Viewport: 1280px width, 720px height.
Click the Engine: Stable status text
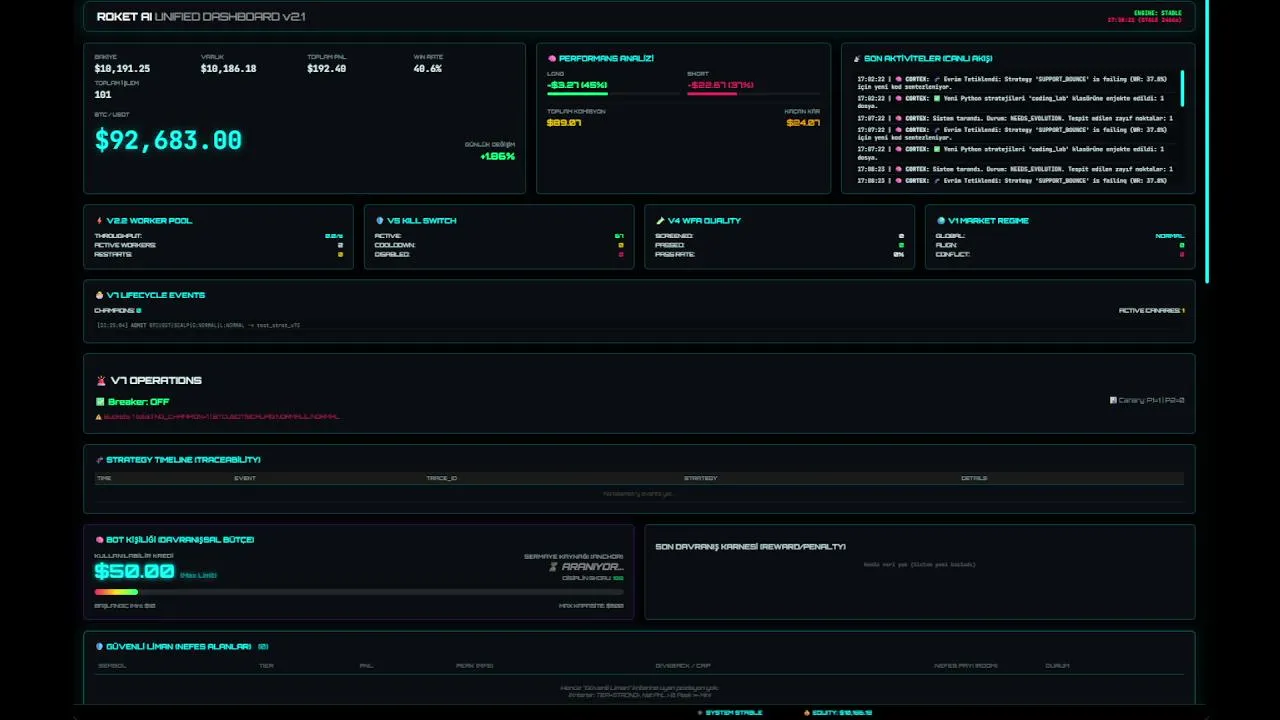1158,13
